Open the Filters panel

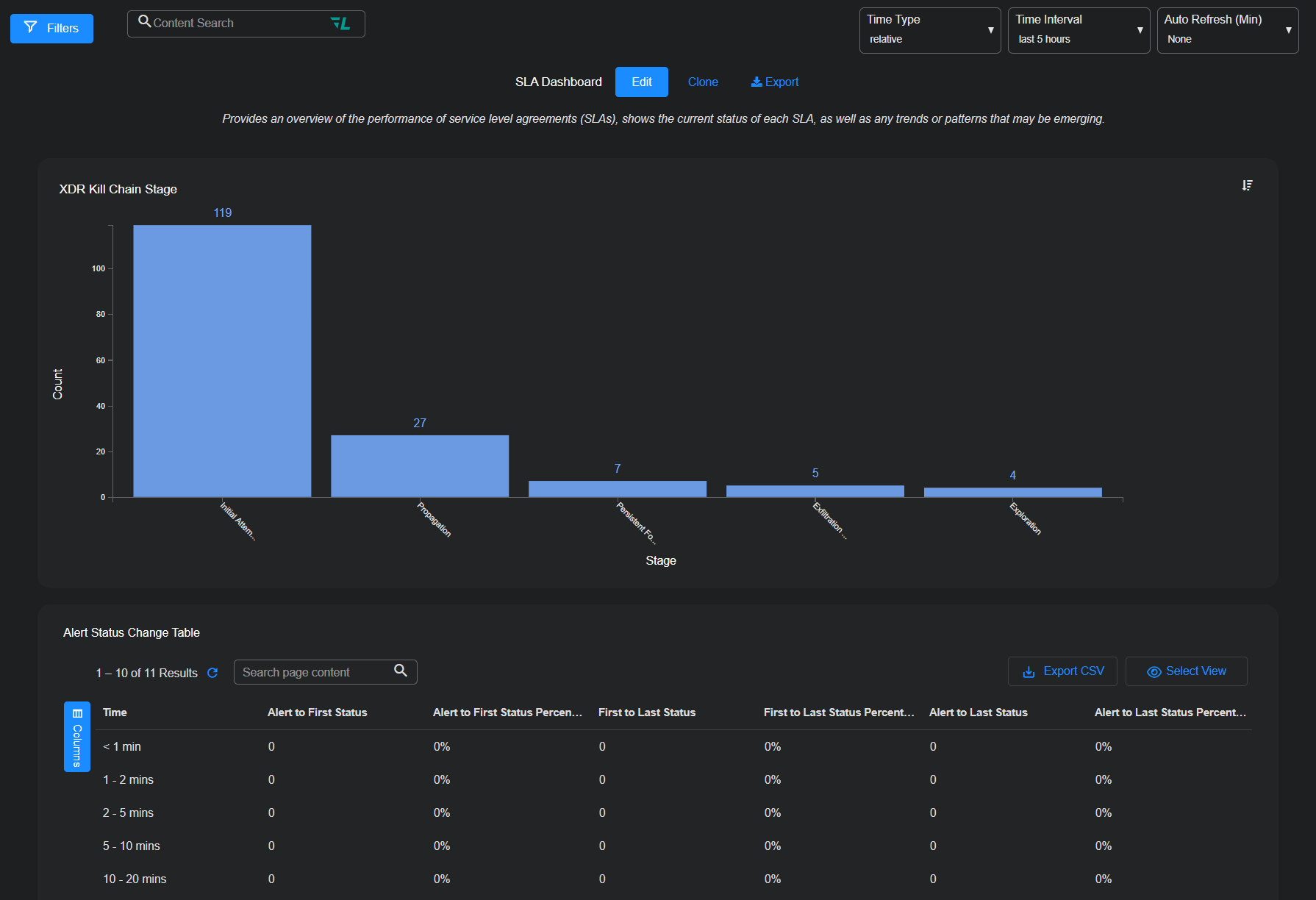[51, 29]
